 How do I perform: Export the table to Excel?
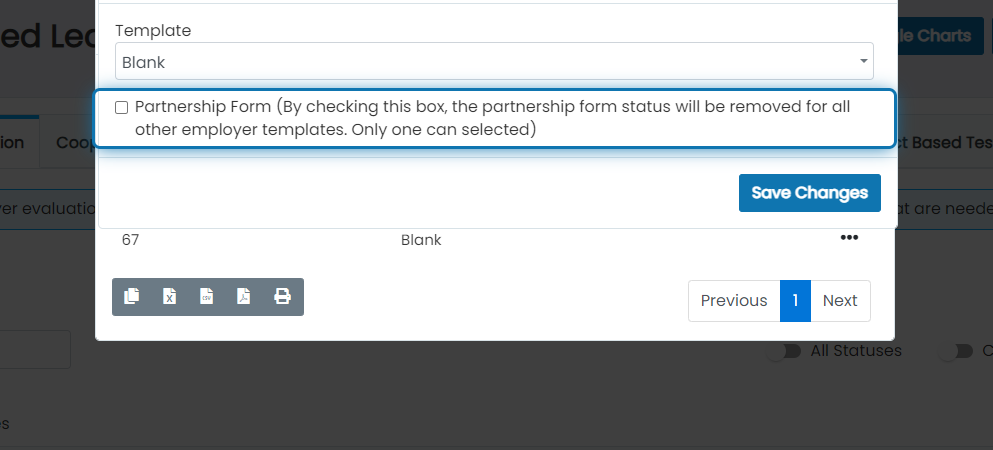[169, 296]
